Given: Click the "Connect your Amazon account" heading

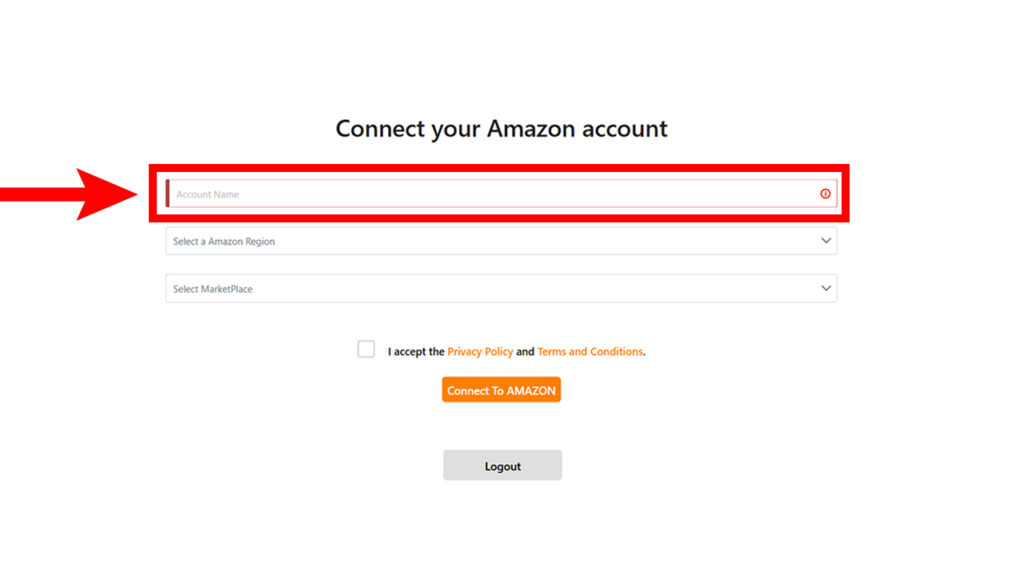Looking at the screenshot, I should coord(502,129).
